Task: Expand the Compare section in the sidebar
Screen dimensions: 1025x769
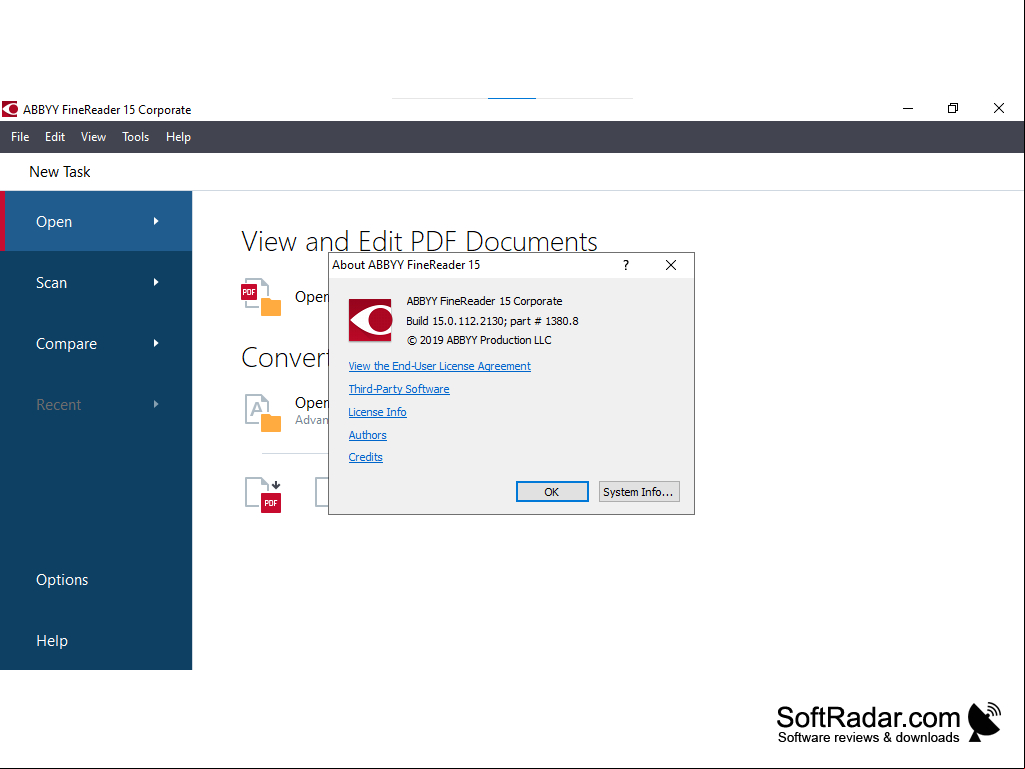Action: (96, 343)
